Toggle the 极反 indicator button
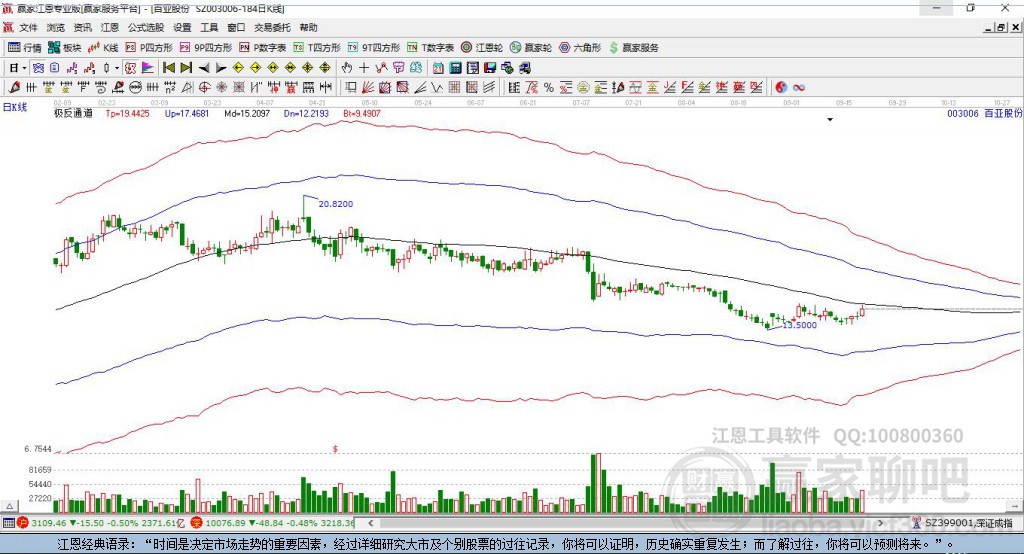Screen dimensions: 1024x554 pos(131,67)
